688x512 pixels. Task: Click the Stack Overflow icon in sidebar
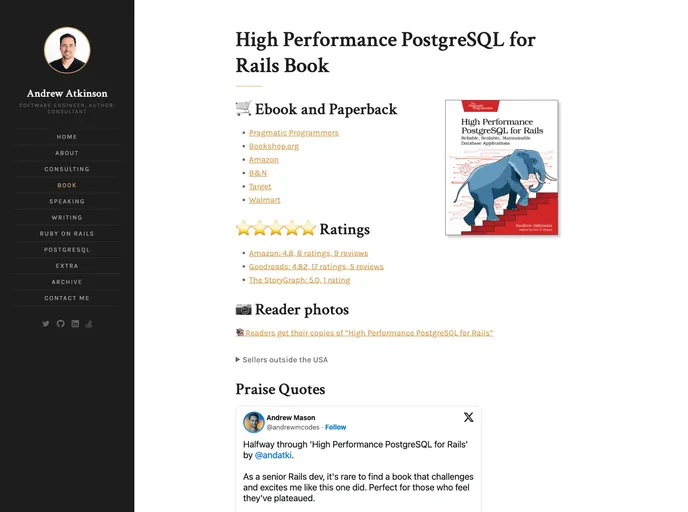coord(89,324)
